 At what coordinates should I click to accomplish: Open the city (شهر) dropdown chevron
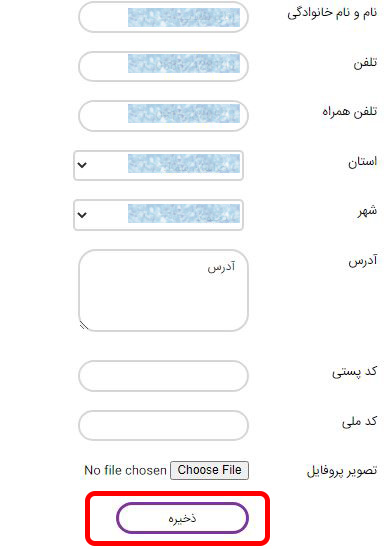pyautogui.click(x=82, y=215)
